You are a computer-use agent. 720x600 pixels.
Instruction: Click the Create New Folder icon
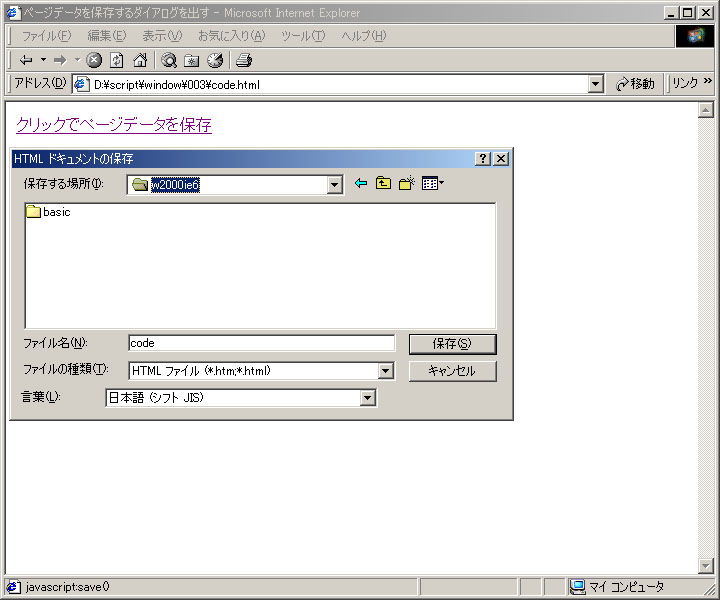(x=406, y=184)
